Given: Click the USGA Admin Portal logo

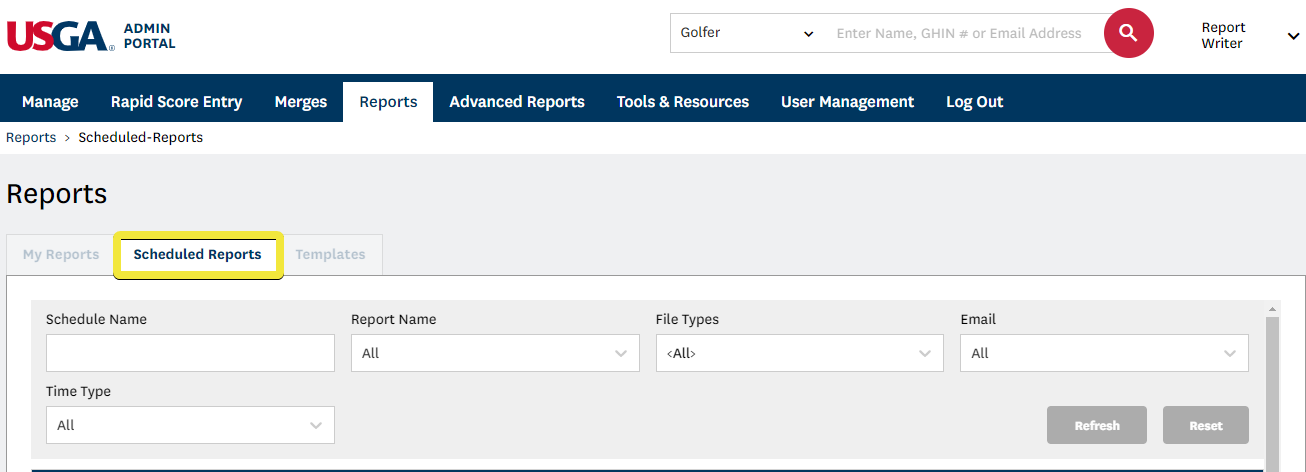Looking at the screenshot, I should coord(91,36).
